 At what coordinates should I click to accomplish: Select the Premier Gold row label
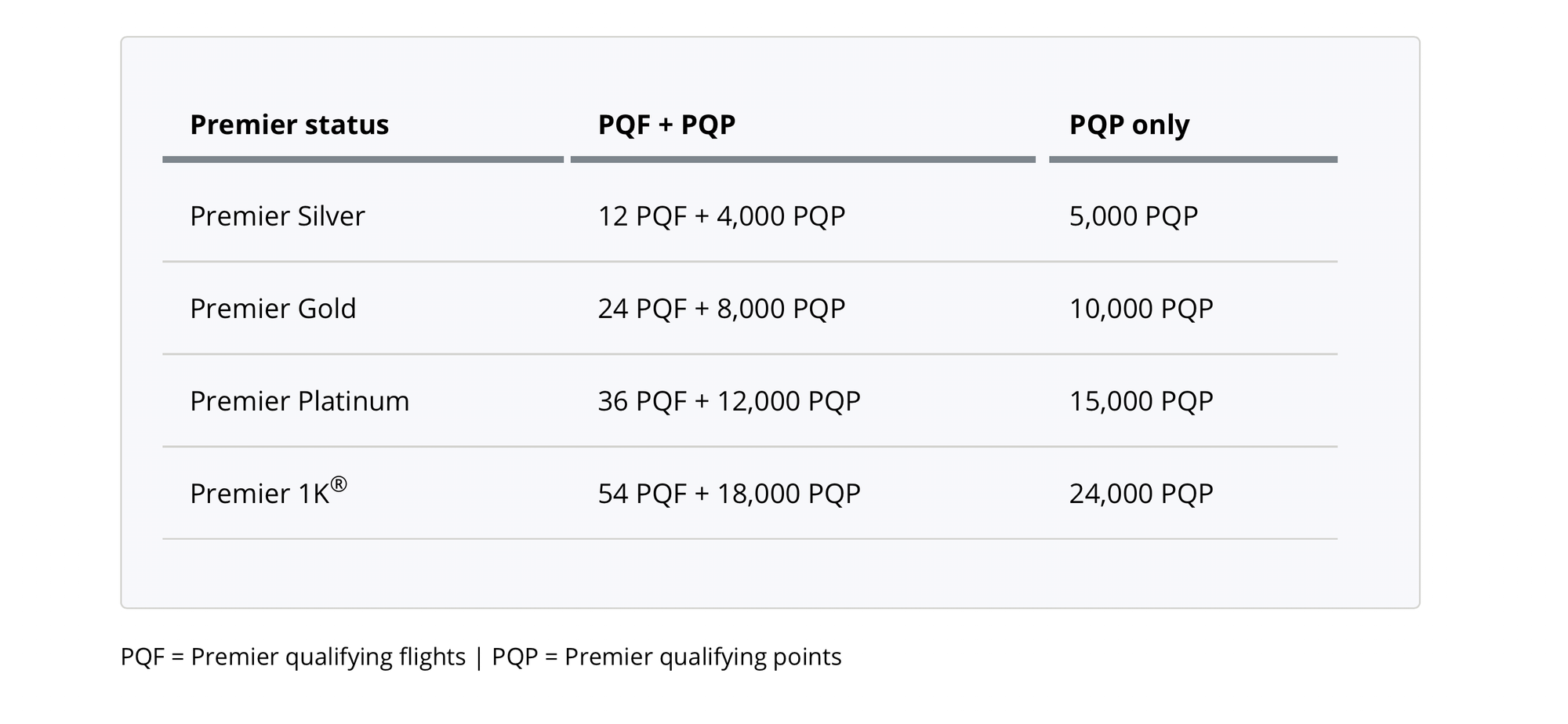click(x=273, y=309)
